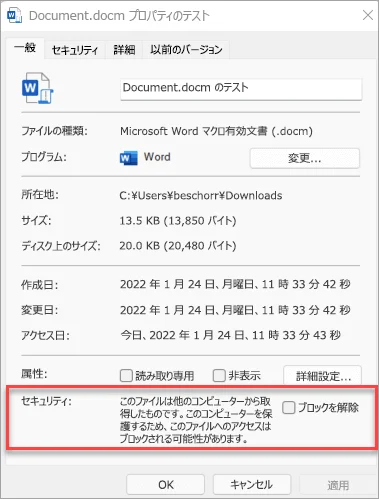Click the Word document icon in title bar

click(14, 15)
